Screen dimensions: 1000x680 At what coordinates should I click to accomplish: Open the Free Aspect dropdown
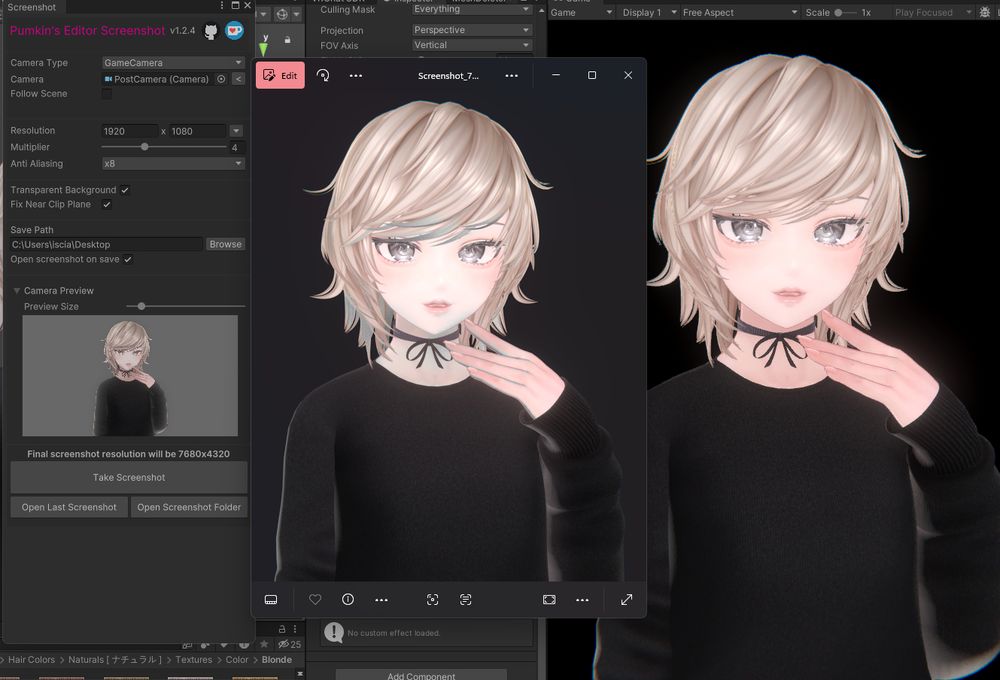(740, 12)
